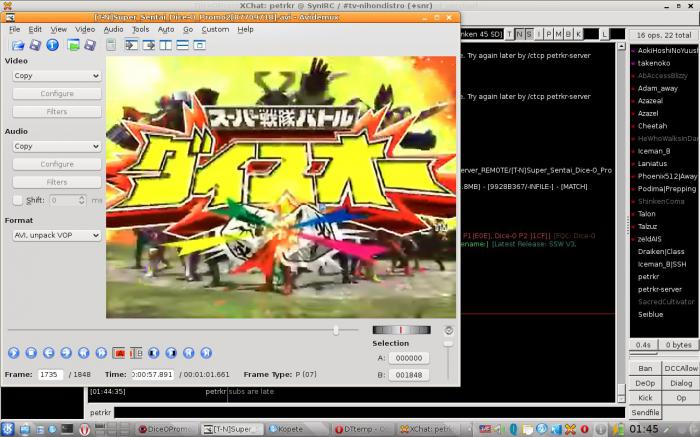Click the Save project floppy icon
Image resolution: width=700 pixels, height=437 pixels.
coord(90,45)
